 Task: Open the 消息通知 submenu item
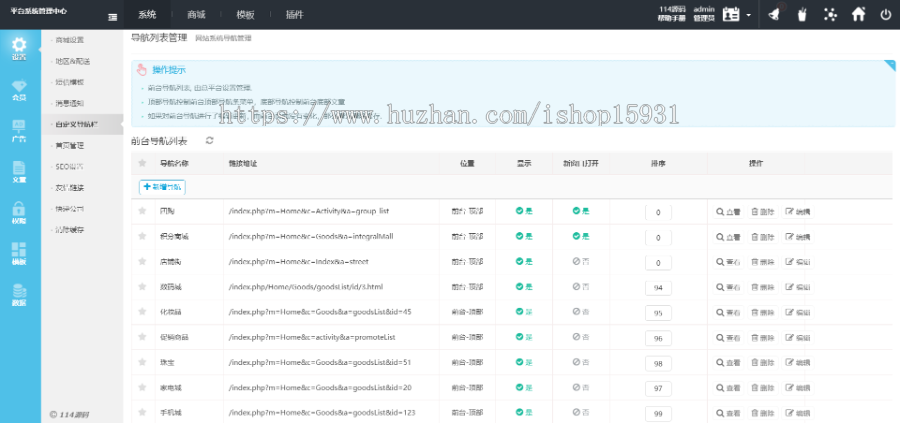69,103
